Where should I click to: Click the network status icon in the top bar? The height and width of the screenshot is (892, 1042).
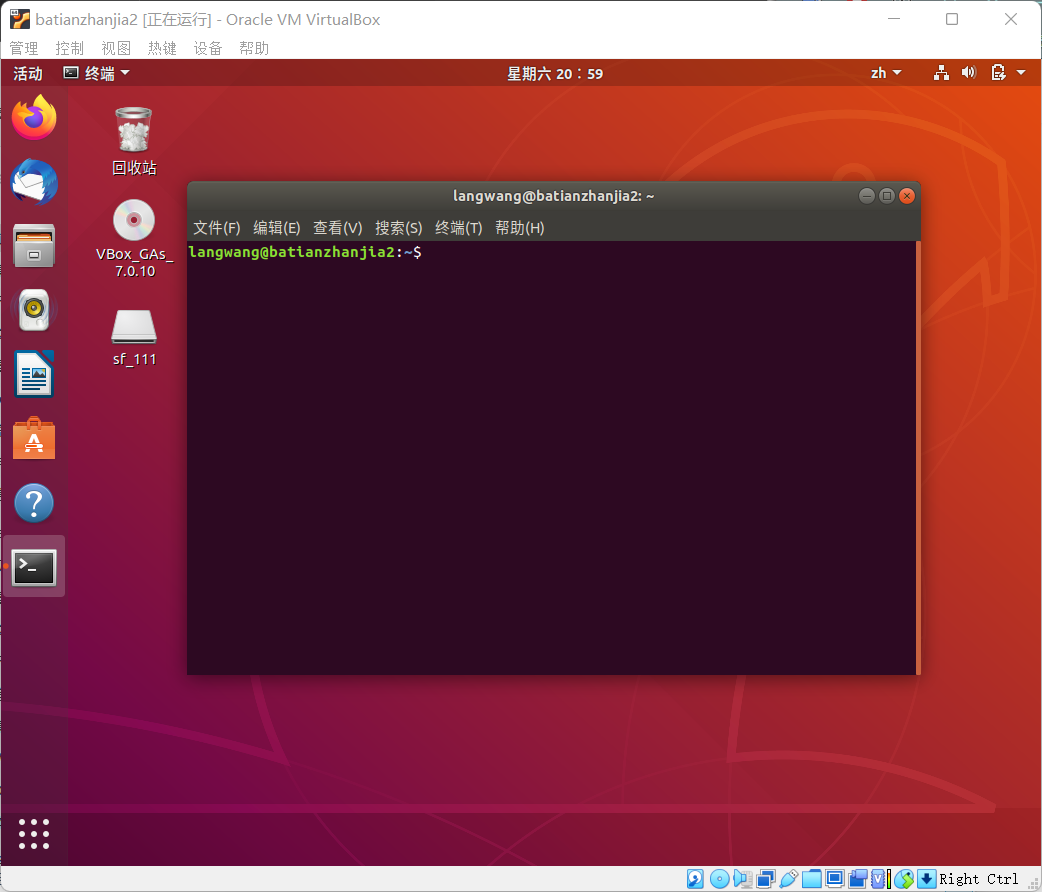[941, 73]
